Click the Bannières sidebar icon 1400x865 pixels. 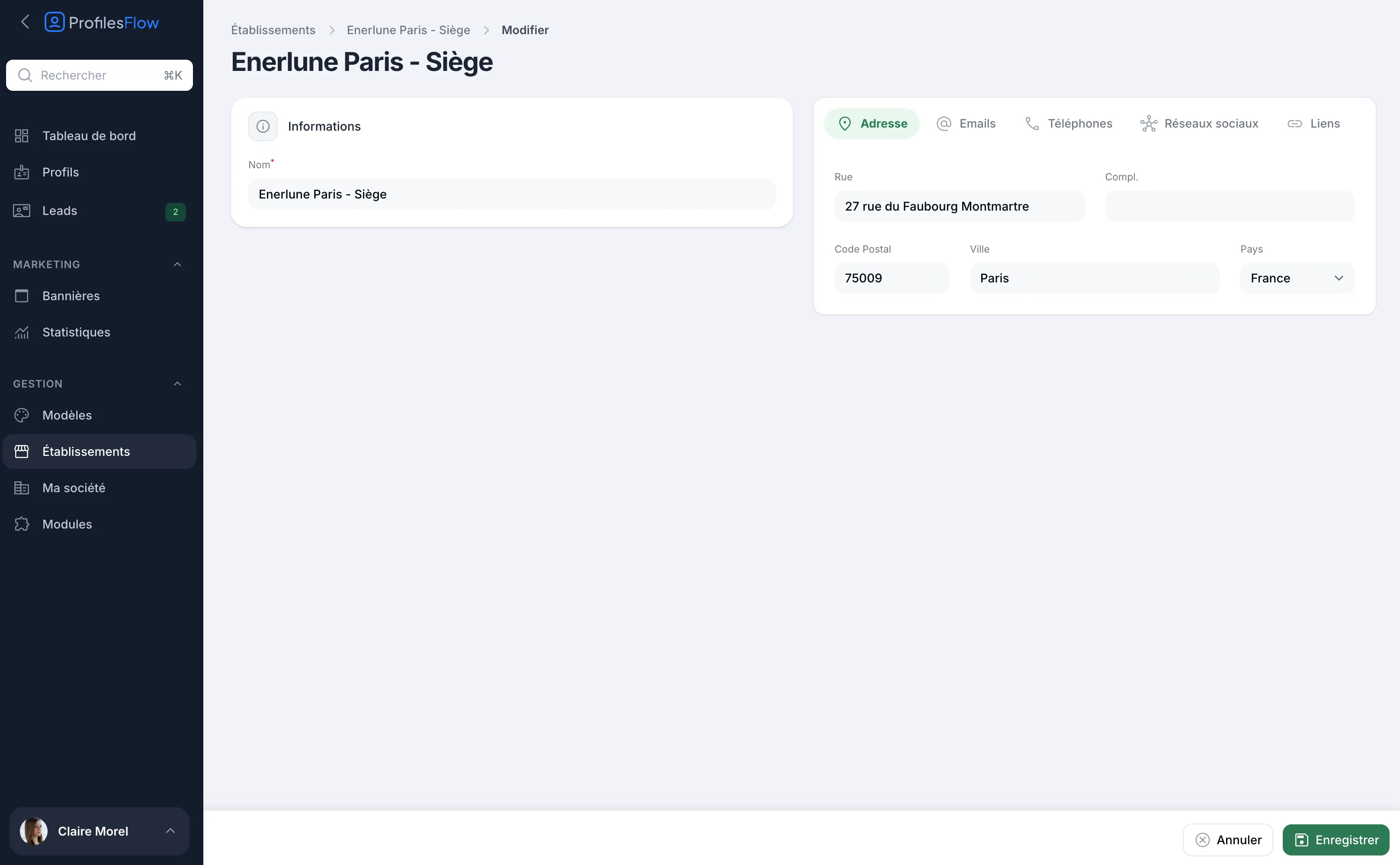[22, 296]
